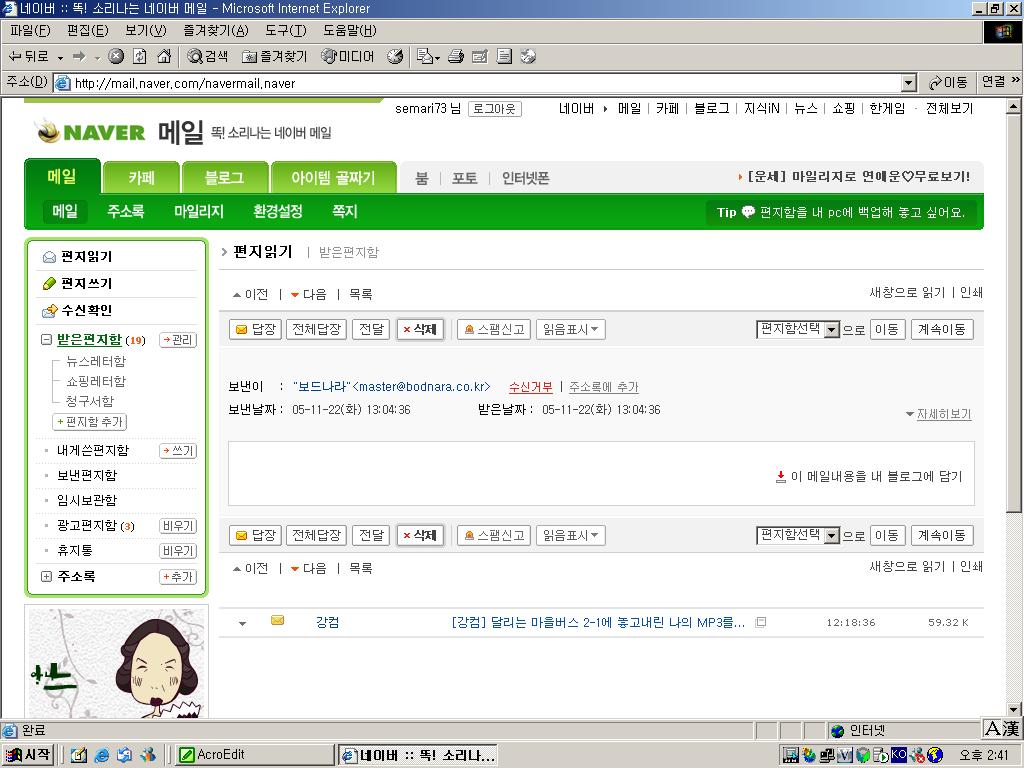Open the 보낸편지함 folder
1024x768 pixels.
[x=87, y=475]
